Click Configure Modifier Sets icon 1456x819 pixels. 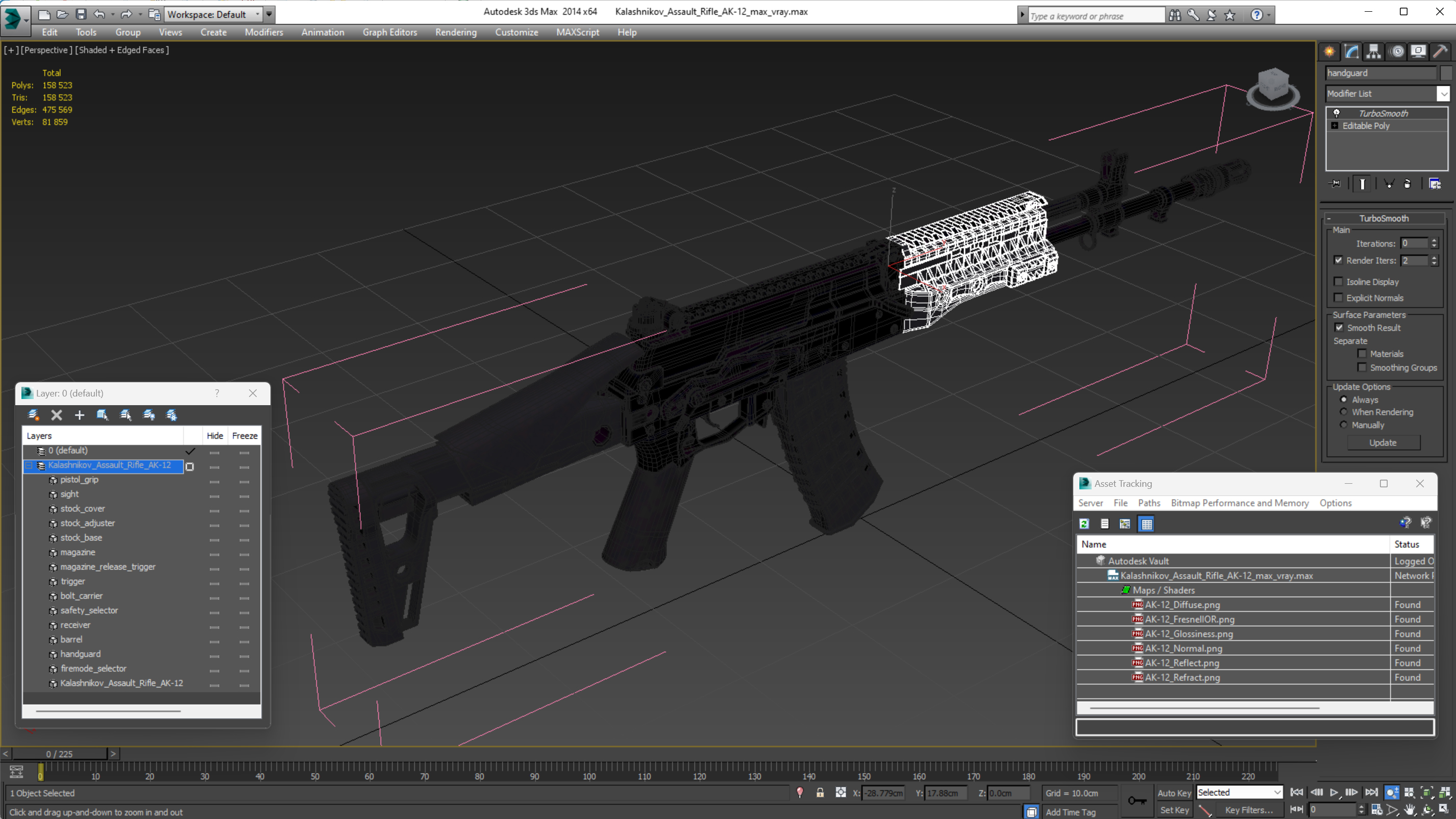tap(1435, 184)
